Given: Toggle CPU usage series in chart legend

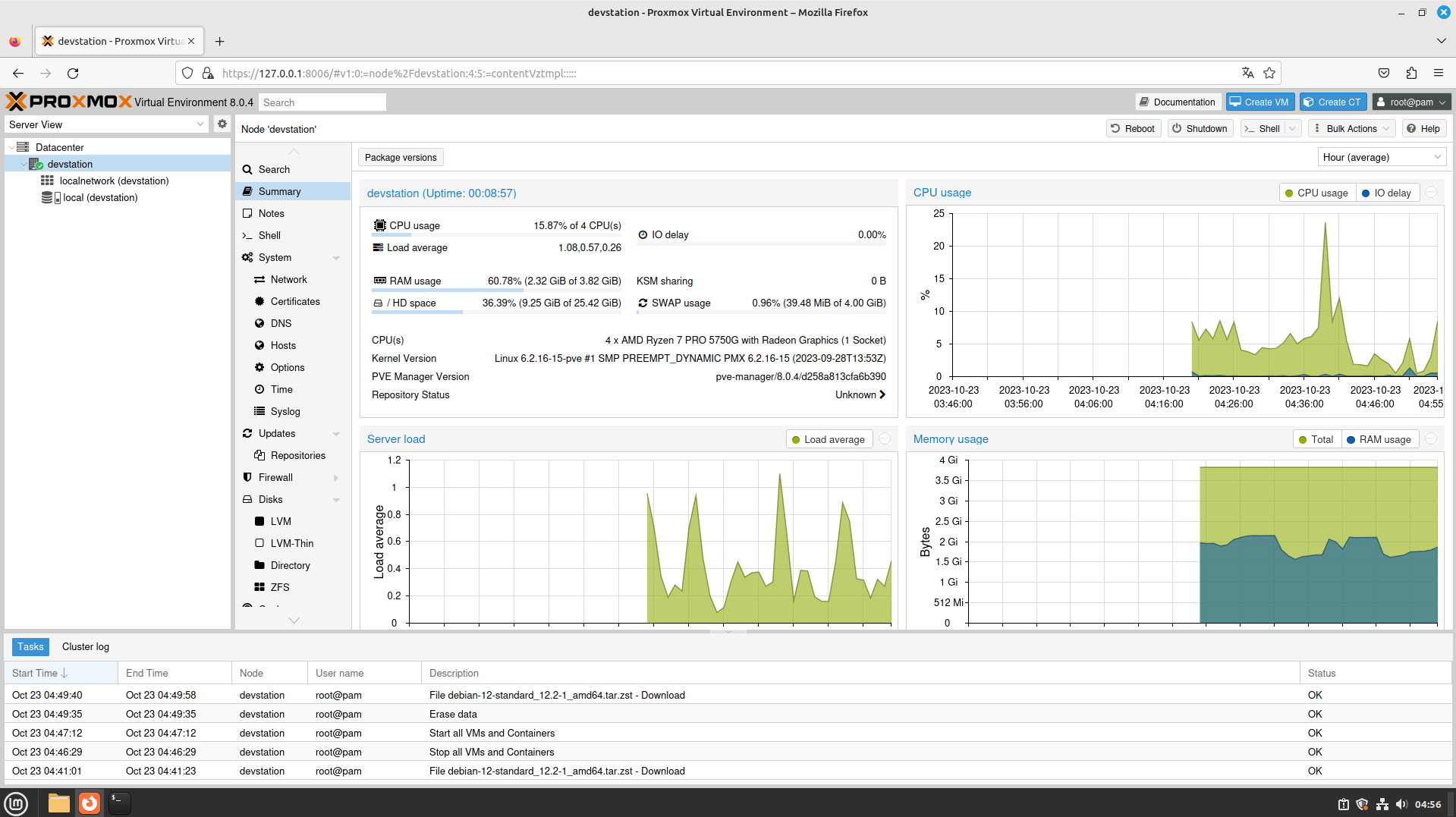Looking at the screenshot, I should [x=1316, y=193].
